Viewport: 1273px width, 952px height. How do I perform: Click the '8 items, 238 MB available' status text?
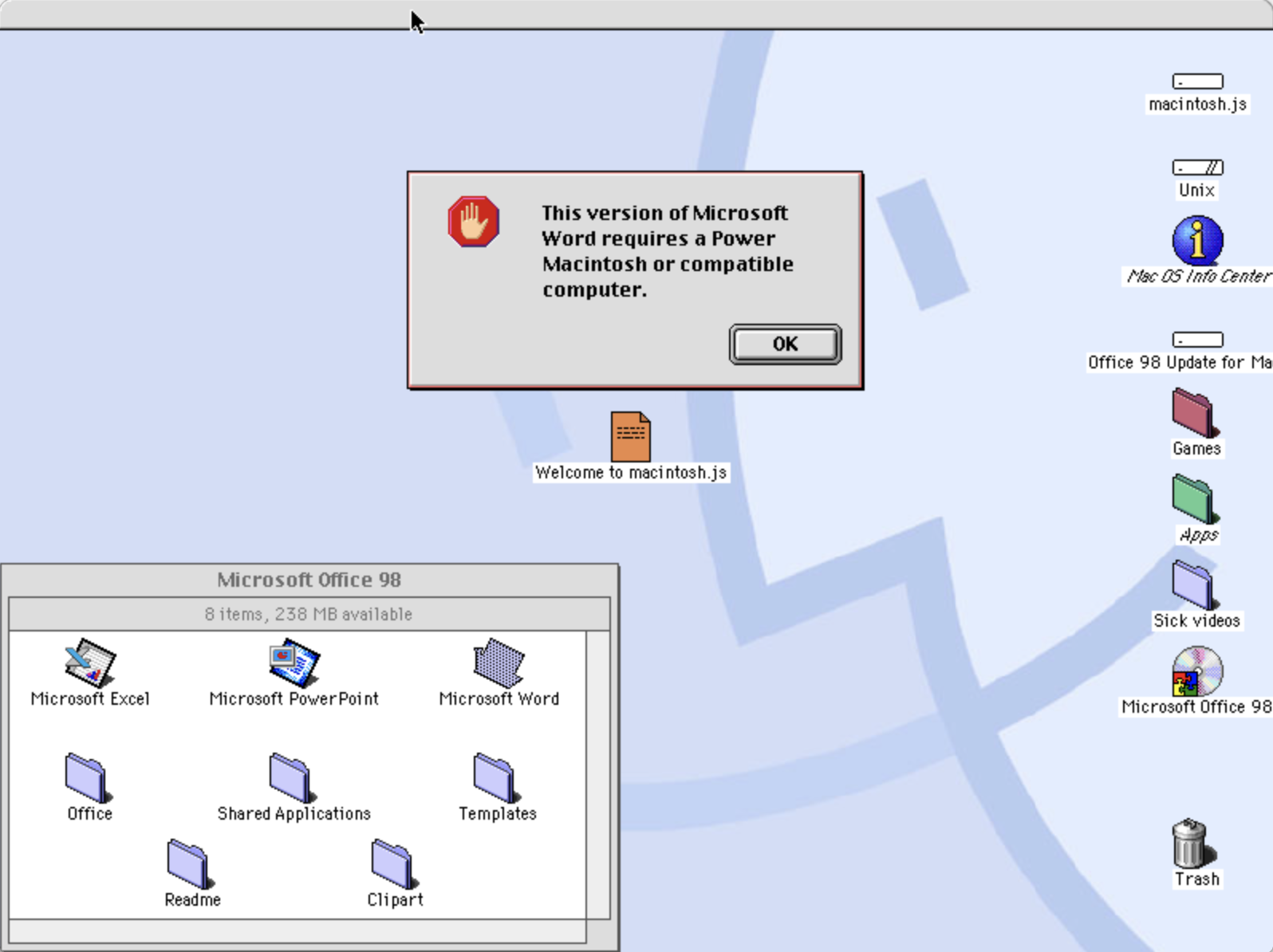(x=309, y=614)
